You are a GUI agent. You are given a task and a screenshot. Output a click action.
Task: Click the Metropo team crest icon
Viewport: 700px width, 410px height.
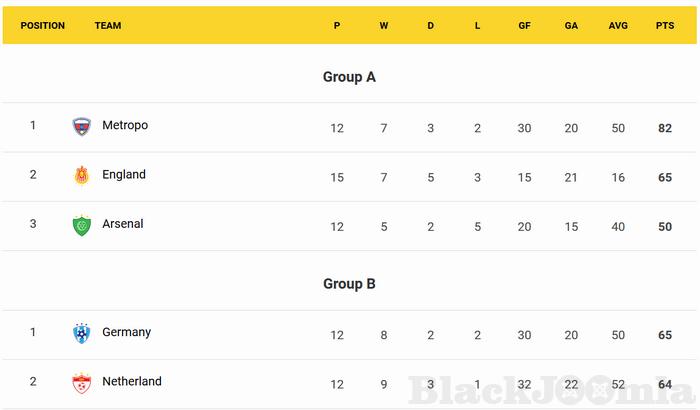[81, 126]
